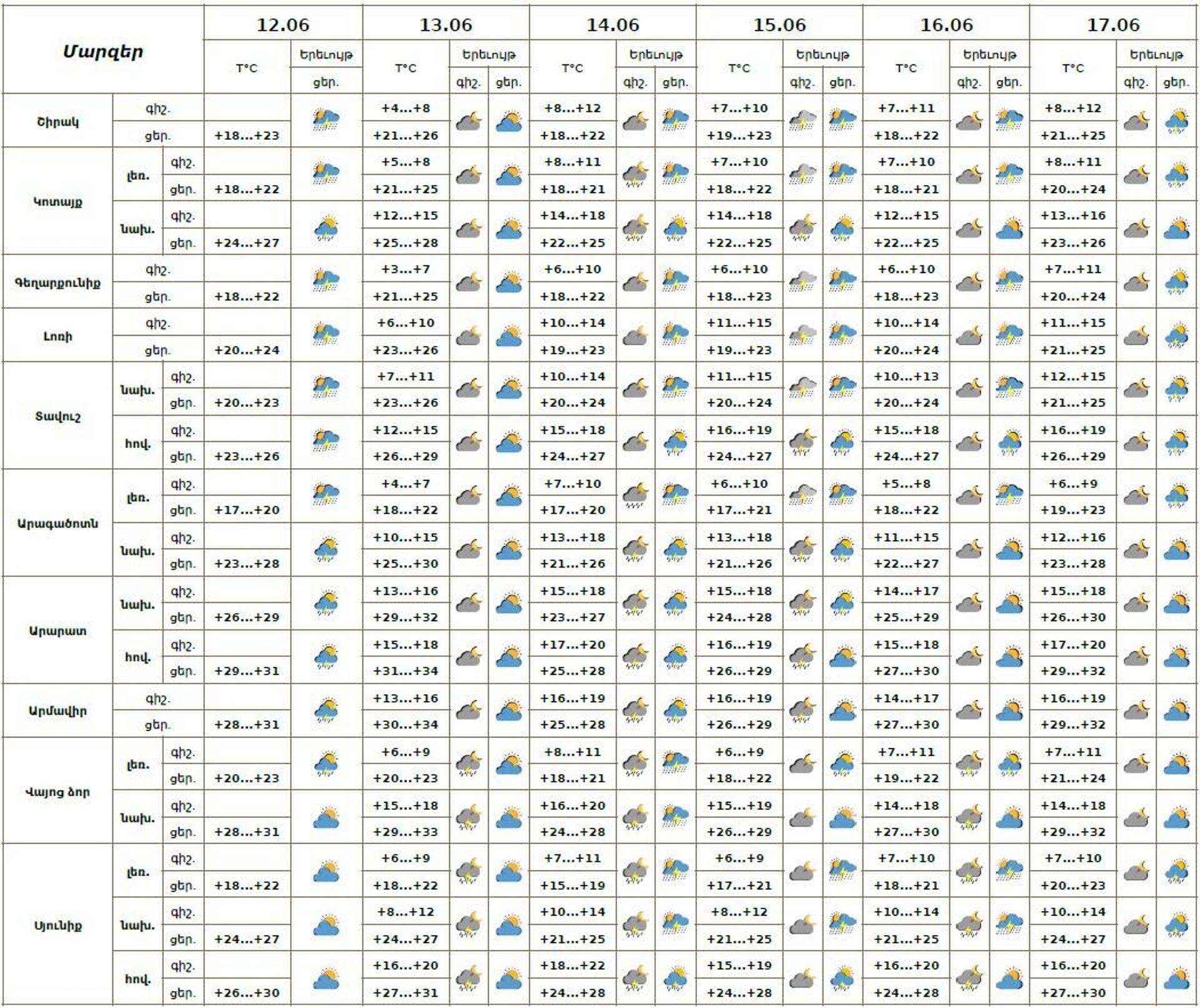Click Արարատ հով. daytime icon for 15.06
Viewport: 1200px width, 1008px height.
tap(843, 657)
